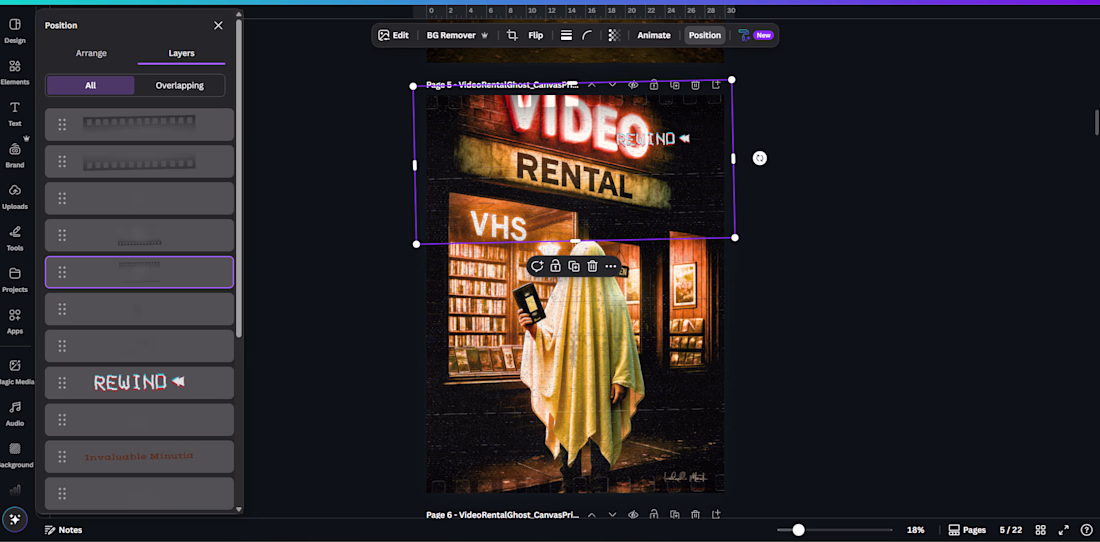The image size is (1100, 542).
Task: Click the Page 6 title text
Action: point(502,515)
